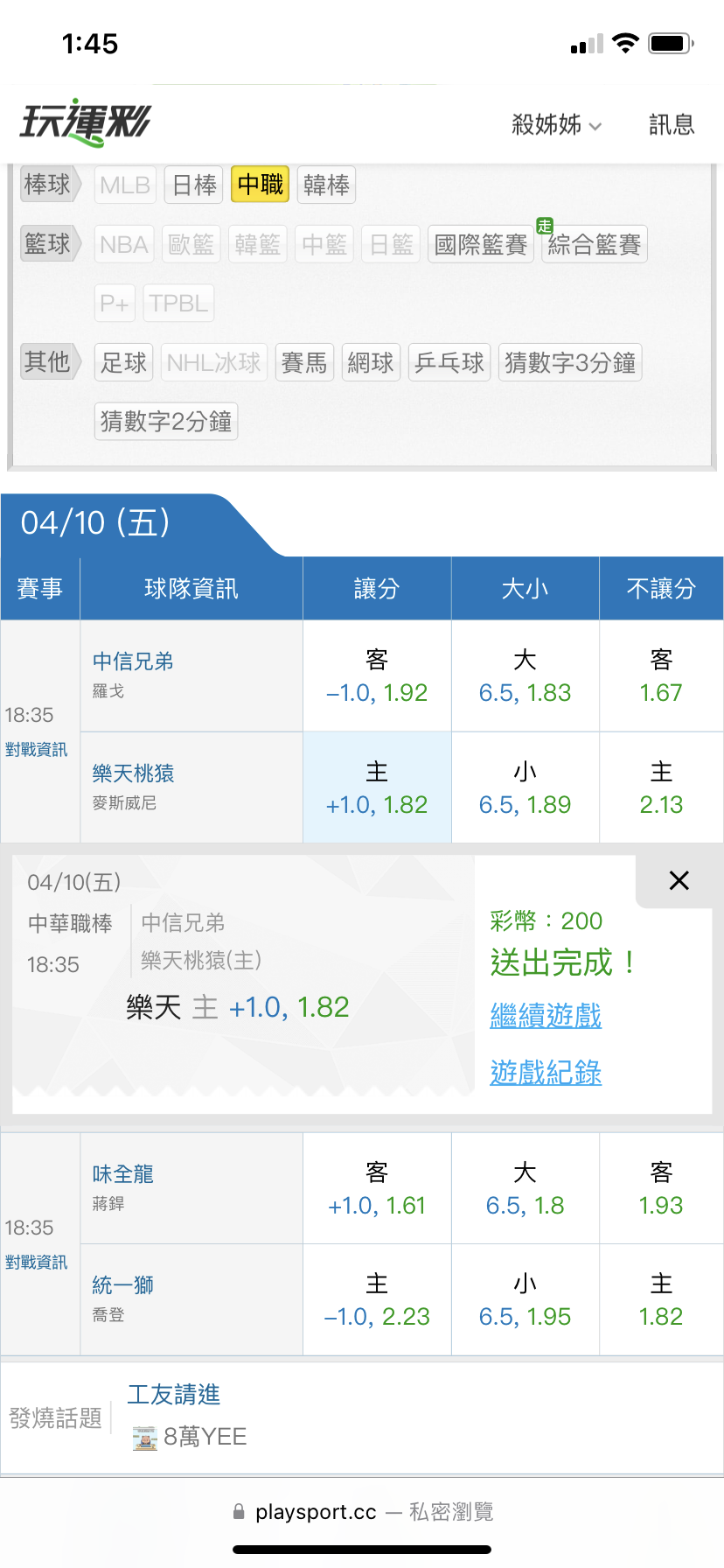Open the 猜數字3分鐘 game
The image size is (724, 1568).
pos(570,362)
